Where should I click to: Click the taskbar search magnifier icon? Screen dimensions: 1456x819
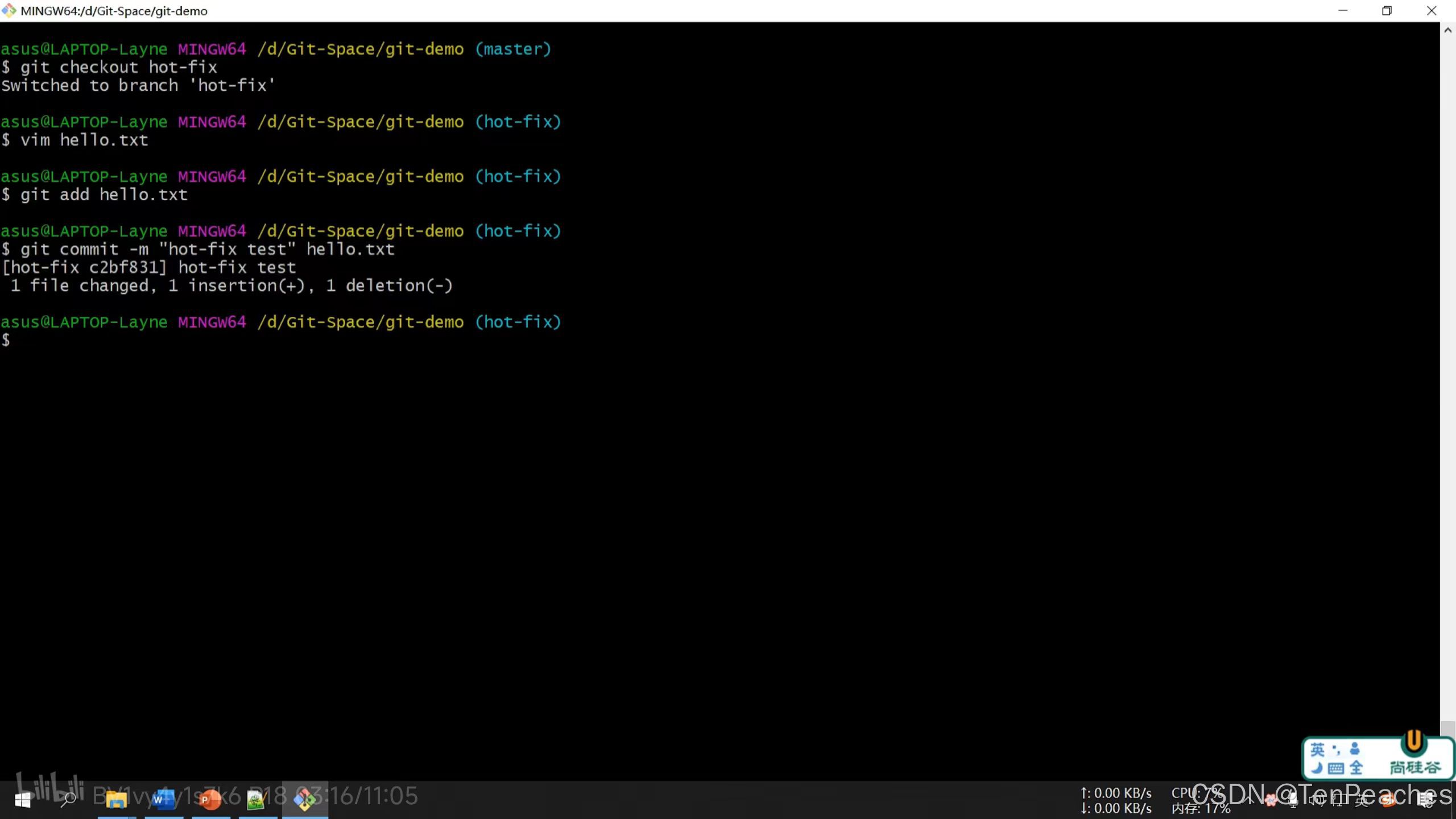click(x=68, y=800)
